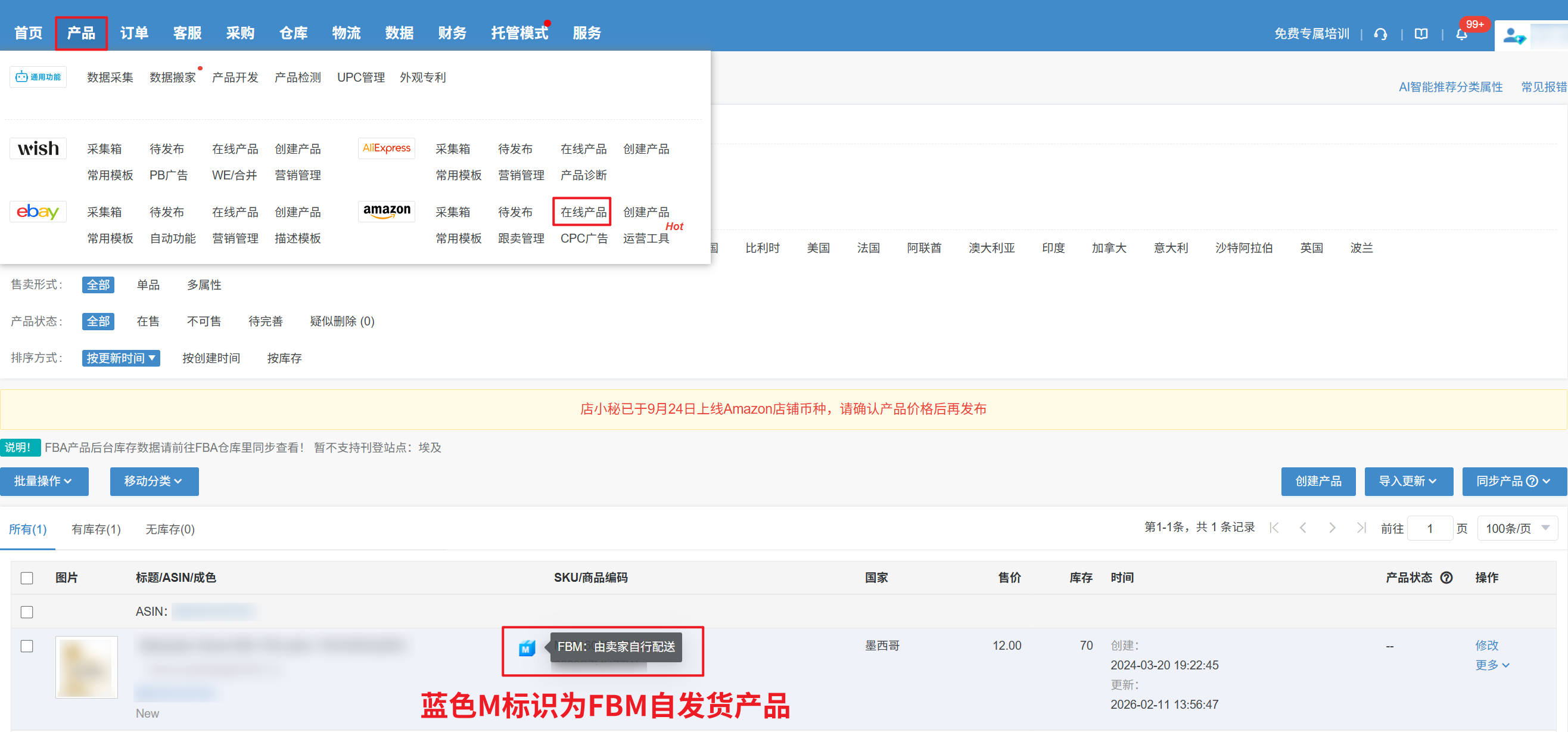Click the next page arrow icon
Screen dimensions: 1568x732
pos(1332,528)
